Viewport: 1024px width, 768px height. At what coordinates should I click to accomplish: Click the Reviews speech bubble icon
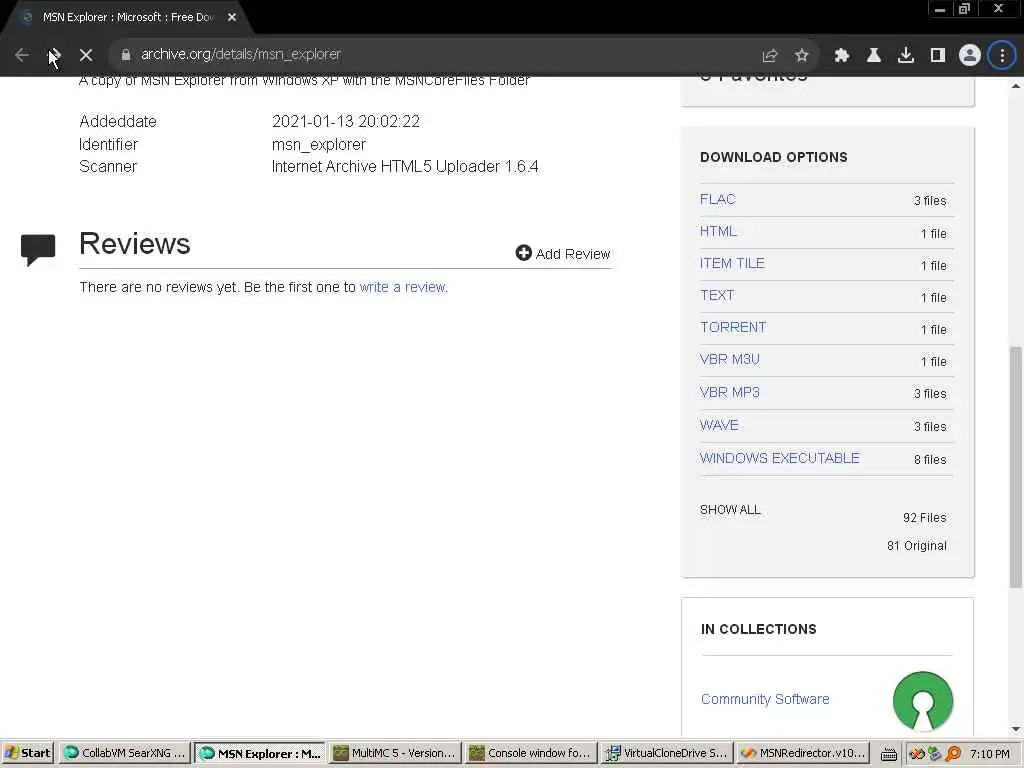click(x=38, y=249)
